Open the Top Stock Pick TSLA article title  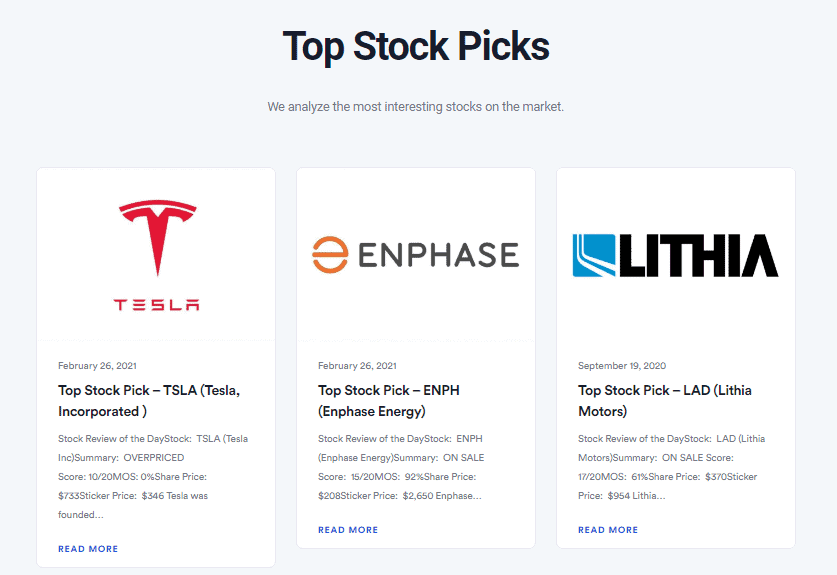pos(149,400)
